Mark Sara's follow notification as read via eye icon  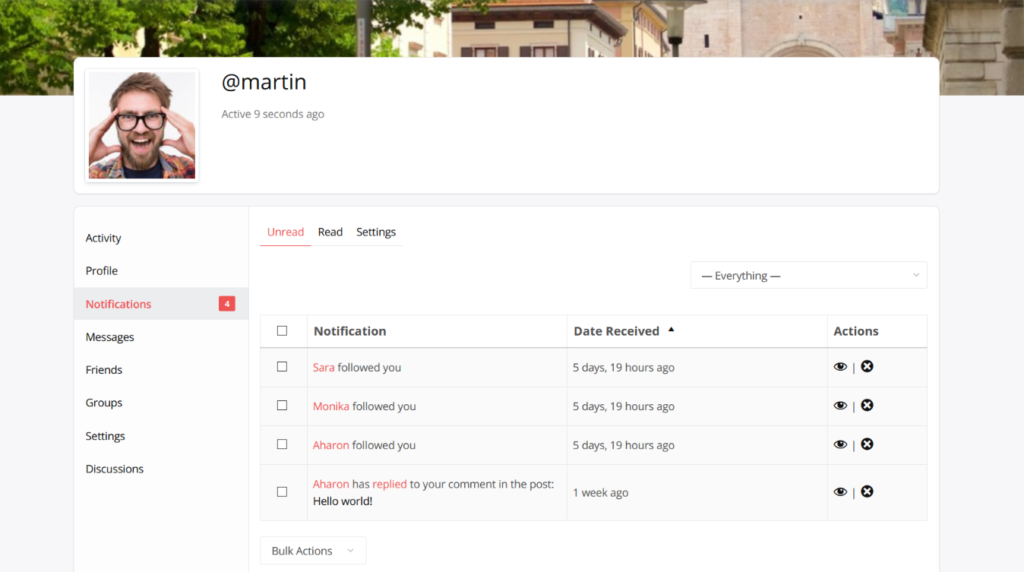[840, 367]
